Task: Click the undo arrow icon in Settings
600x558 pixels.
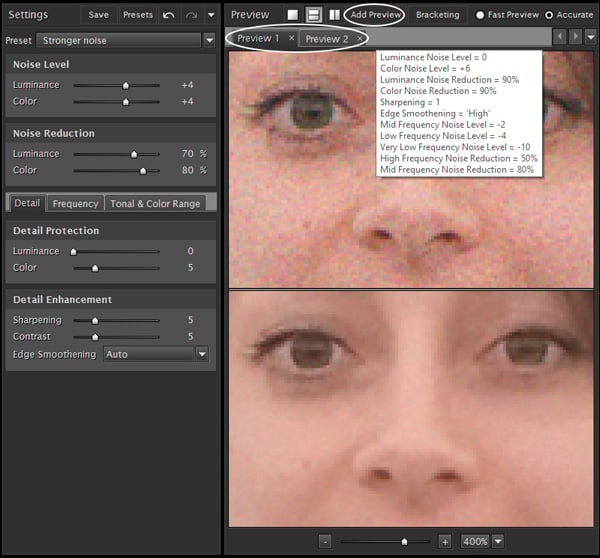Action: (x=169, y=15)
